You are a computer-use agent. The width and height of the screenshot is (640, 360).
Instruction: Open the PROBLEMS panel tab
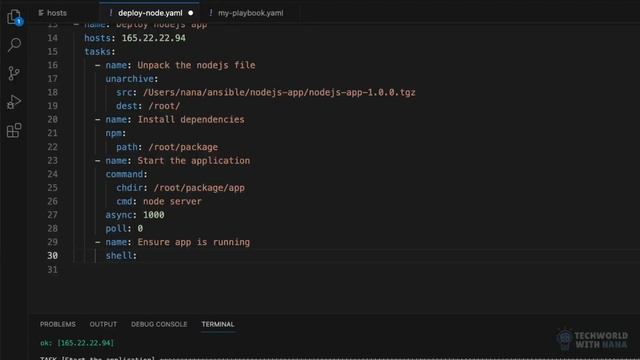tap(58, 324)
